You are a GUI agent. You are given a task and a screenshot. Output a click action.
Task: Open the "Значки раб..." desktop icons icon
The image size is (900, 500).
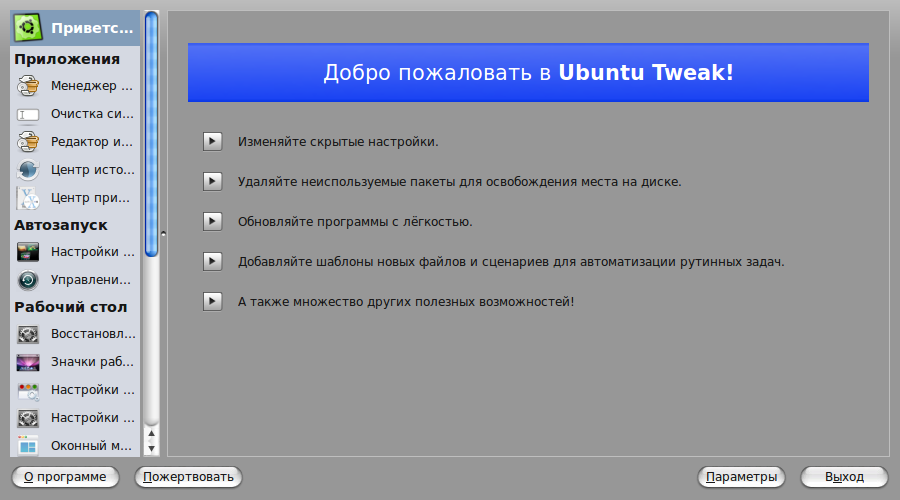click(28, 362)
